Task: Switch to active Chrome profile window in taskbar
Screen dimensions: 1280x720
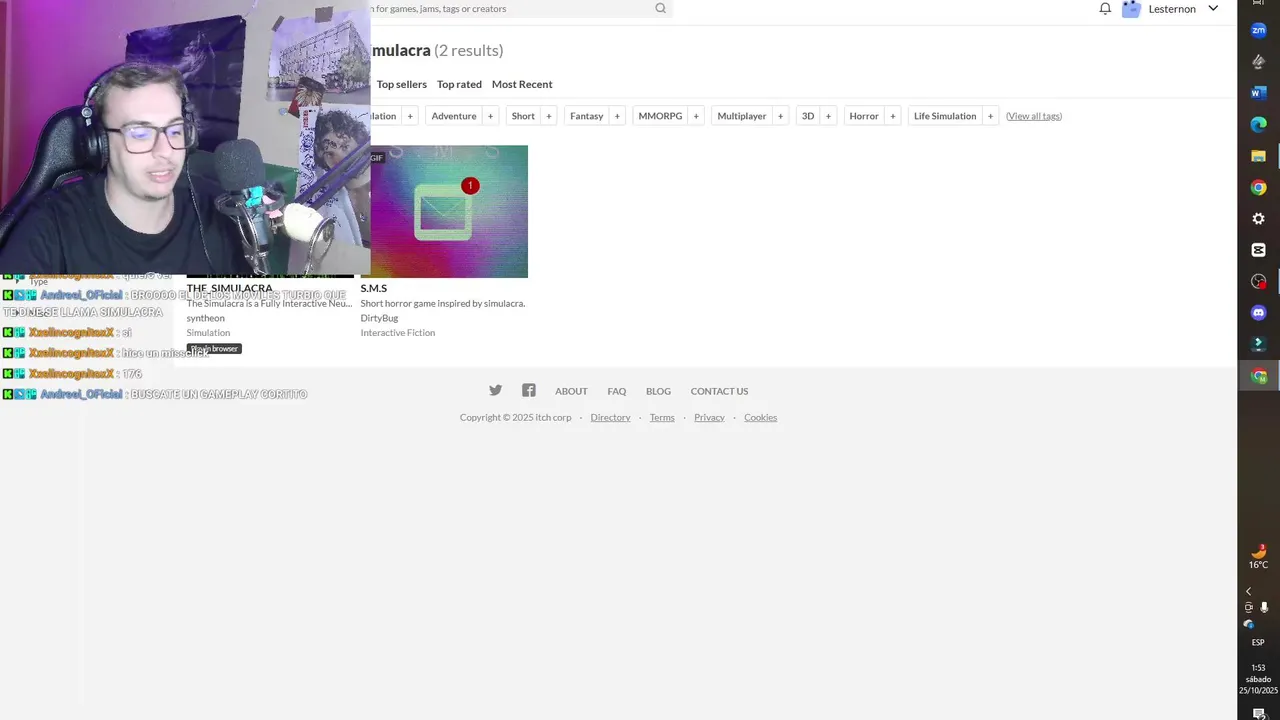Action: pyautogui.click(x=1259, y=376)
